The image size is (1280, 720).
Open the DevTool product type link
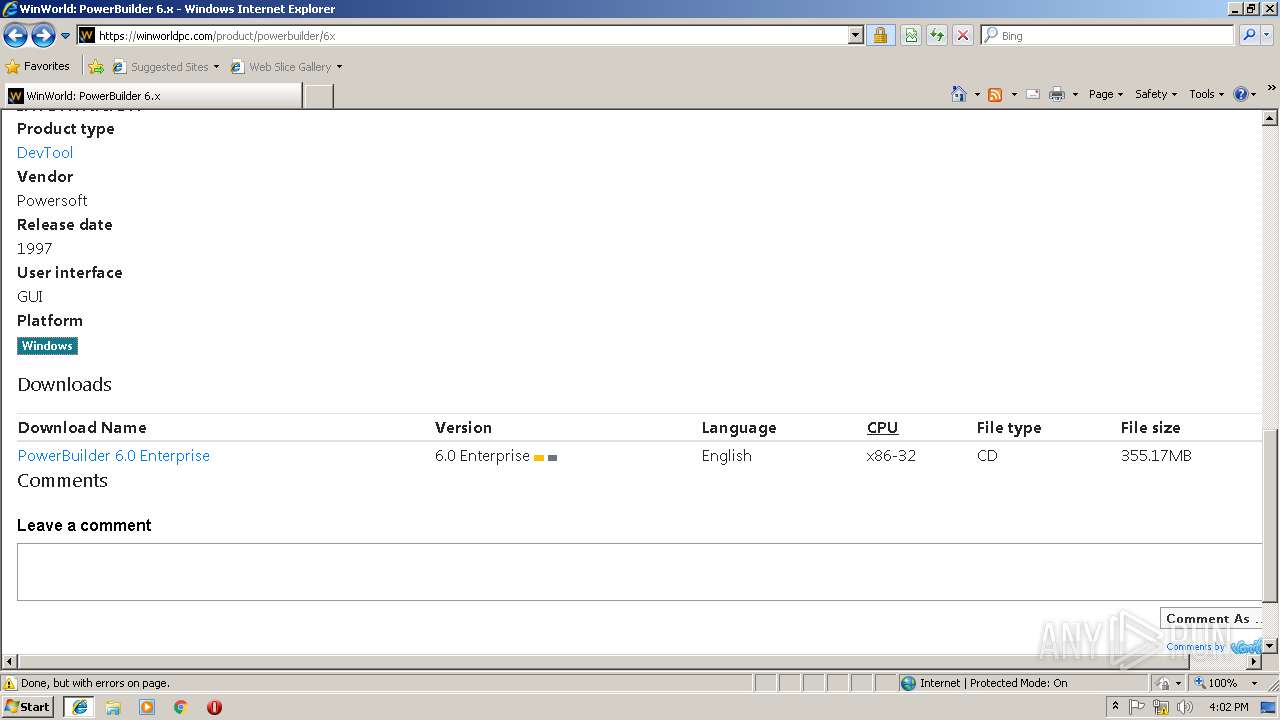pos(45,153)
